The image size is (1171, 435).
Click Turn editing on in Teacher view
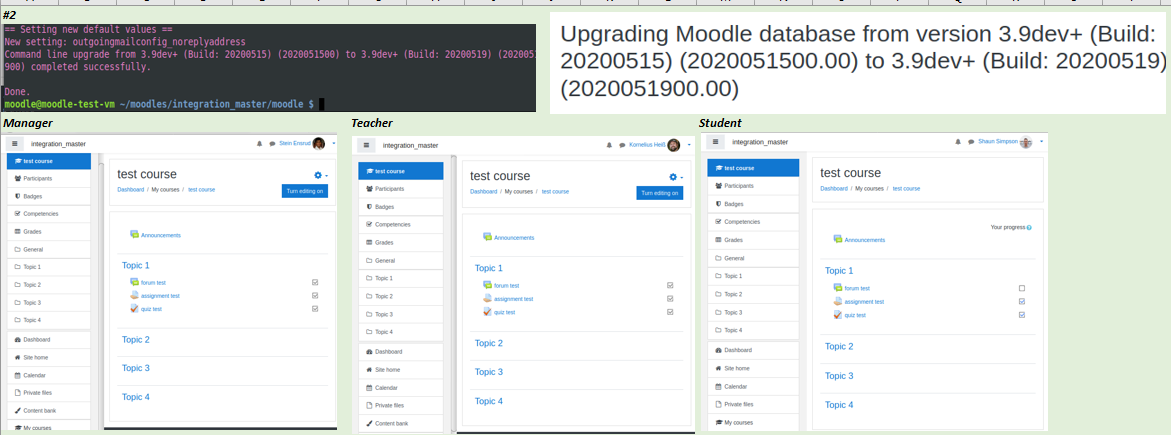tap(659, 194)
